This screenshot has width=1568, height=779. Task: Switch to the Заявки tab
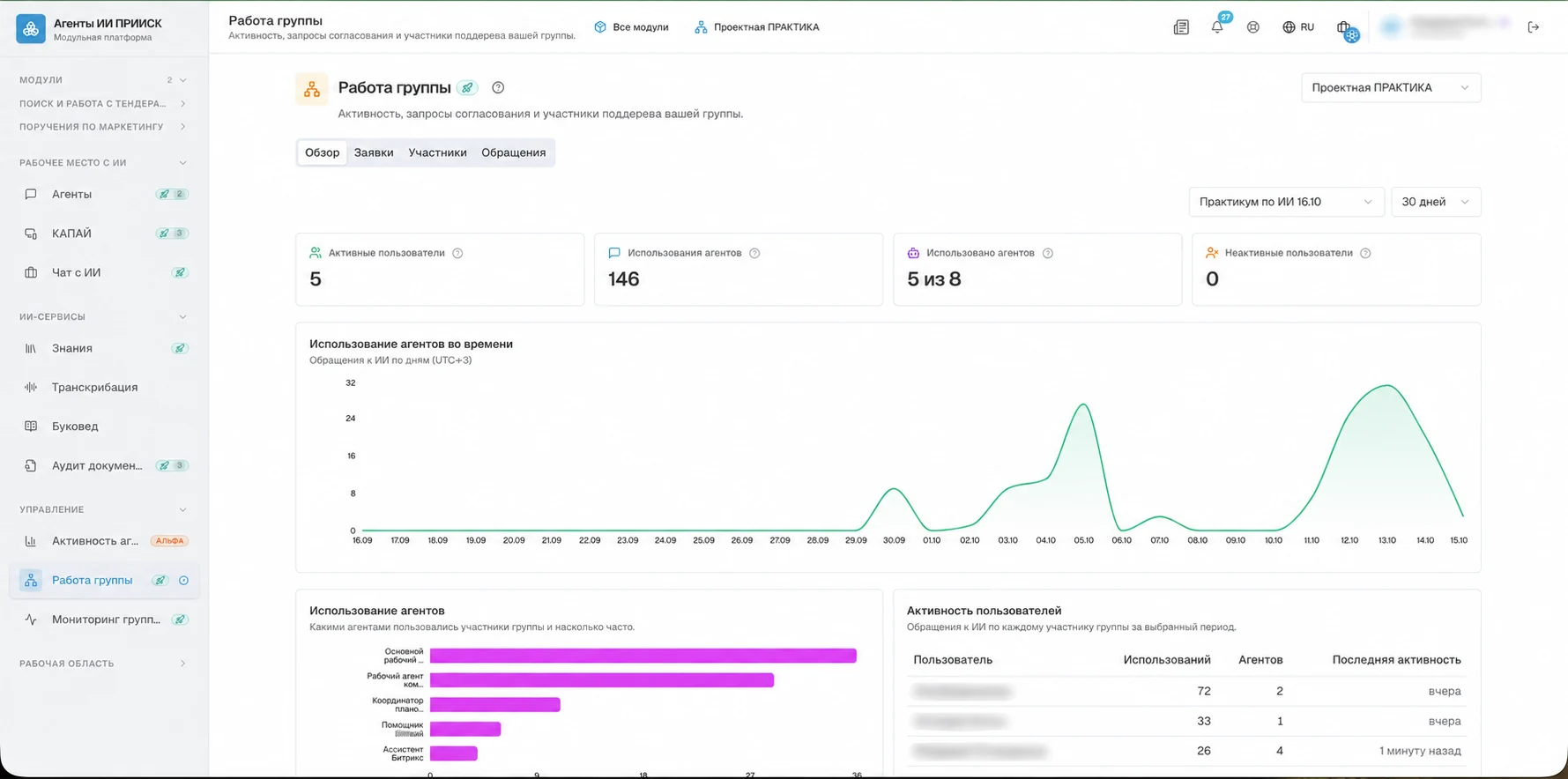(374, 152)
